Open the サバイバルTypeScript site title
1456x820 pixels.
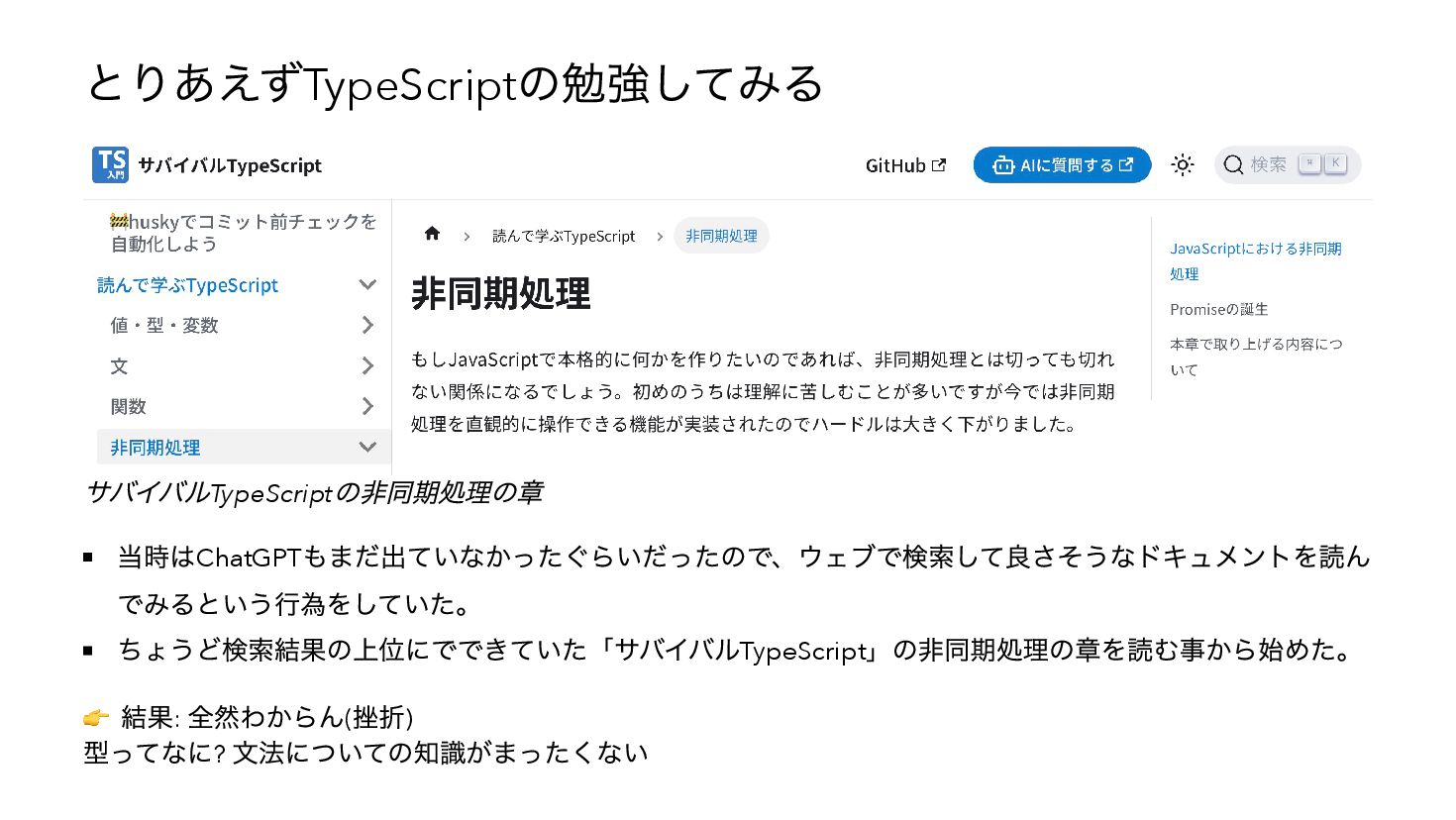(x=230, y=165)
